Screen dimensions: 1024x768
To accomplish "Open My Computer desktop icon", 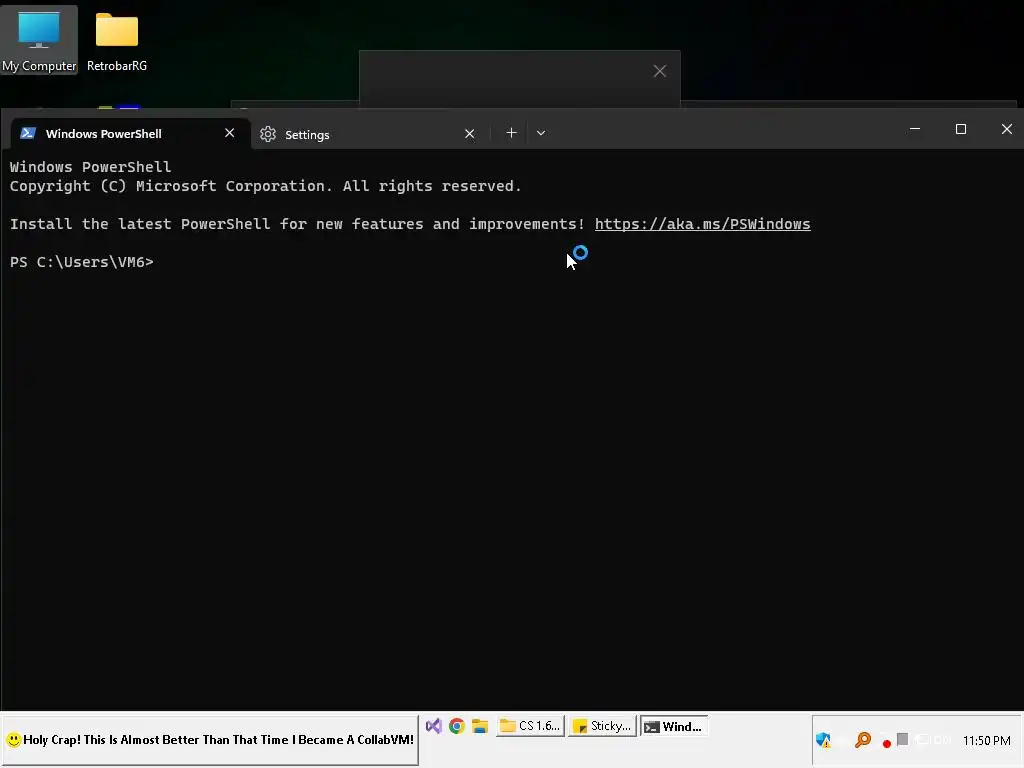I will coord(39,40).
